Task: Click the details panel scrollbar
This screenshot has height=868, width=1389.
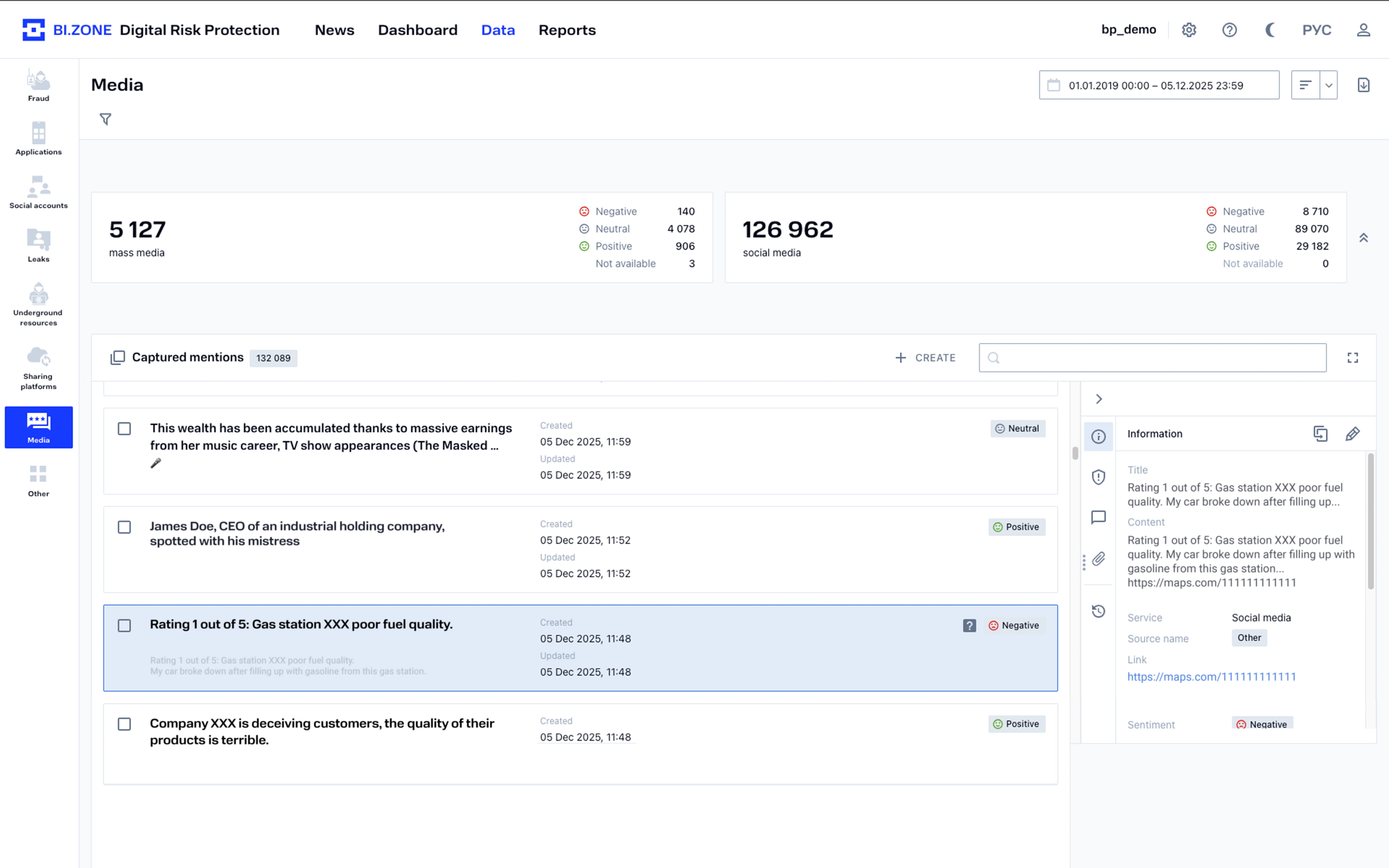Action: (x=1371, y=521)
